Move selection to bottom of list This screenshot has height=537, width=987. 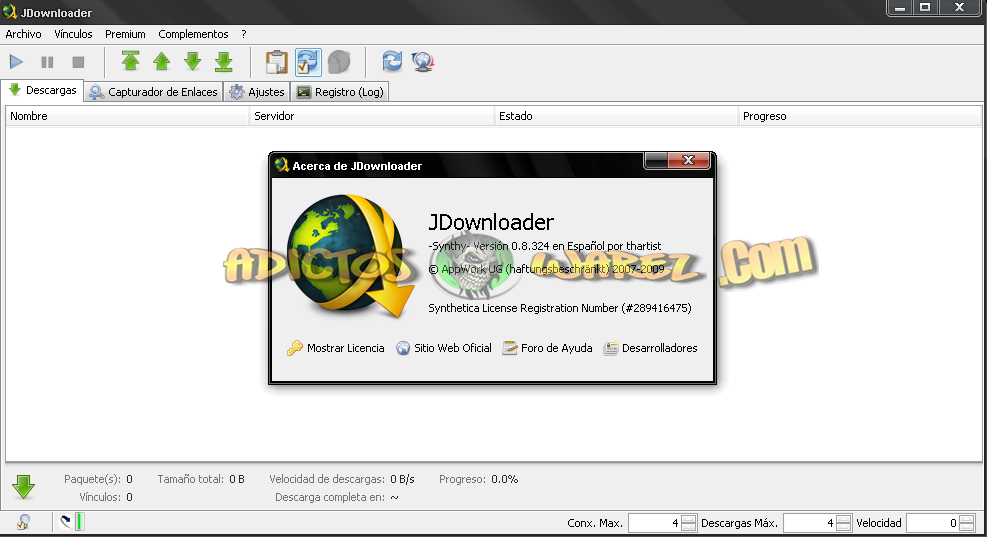coord(223,61)
